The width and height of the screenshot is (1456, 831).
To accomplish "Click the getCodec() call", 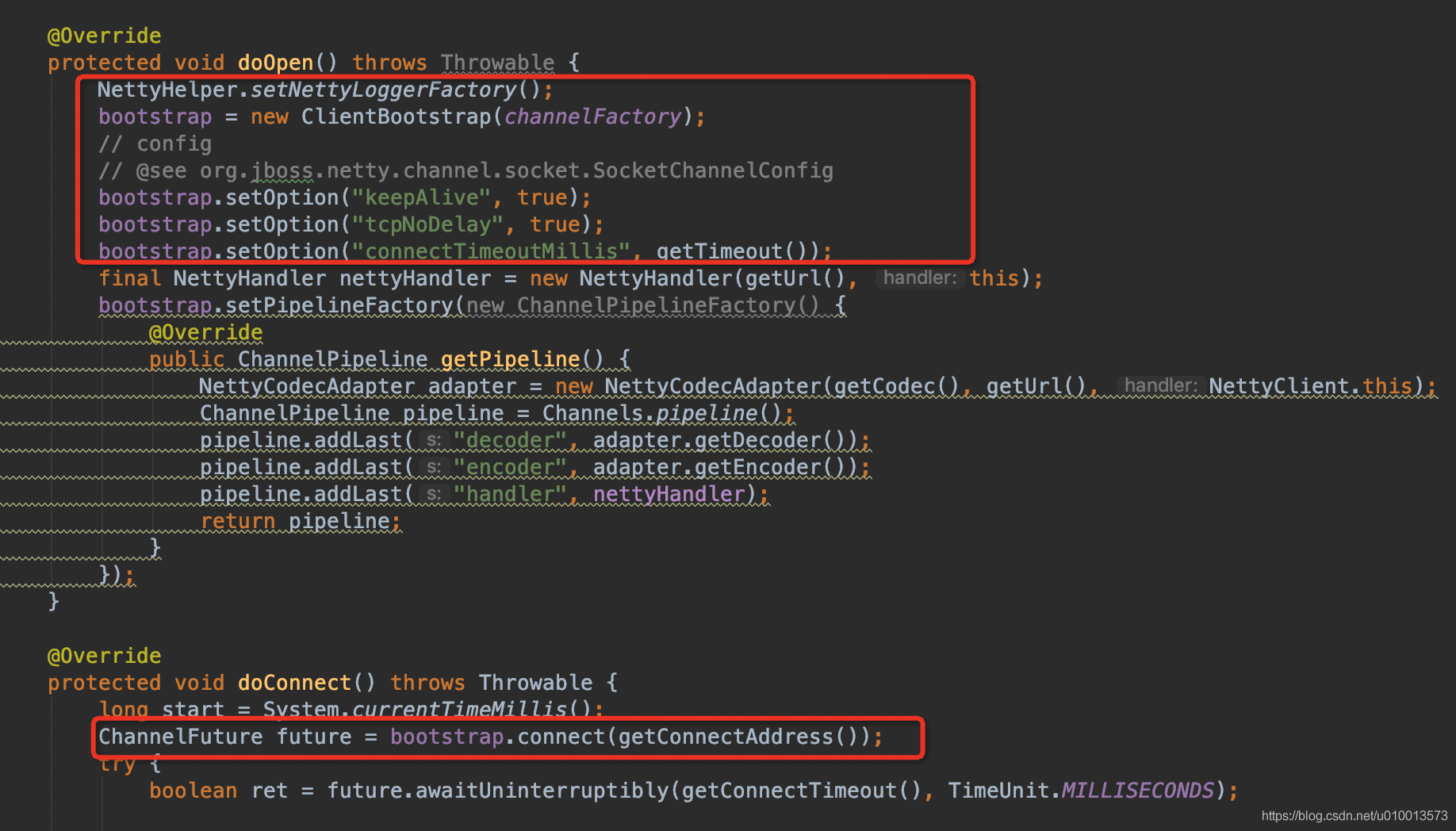I will (897, 386).
